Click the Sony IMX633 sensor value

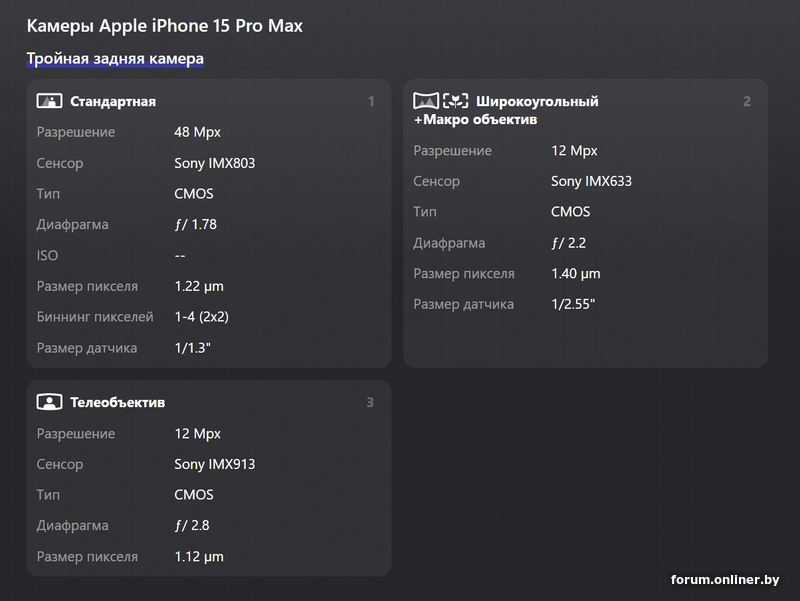(x=591, y=182)
